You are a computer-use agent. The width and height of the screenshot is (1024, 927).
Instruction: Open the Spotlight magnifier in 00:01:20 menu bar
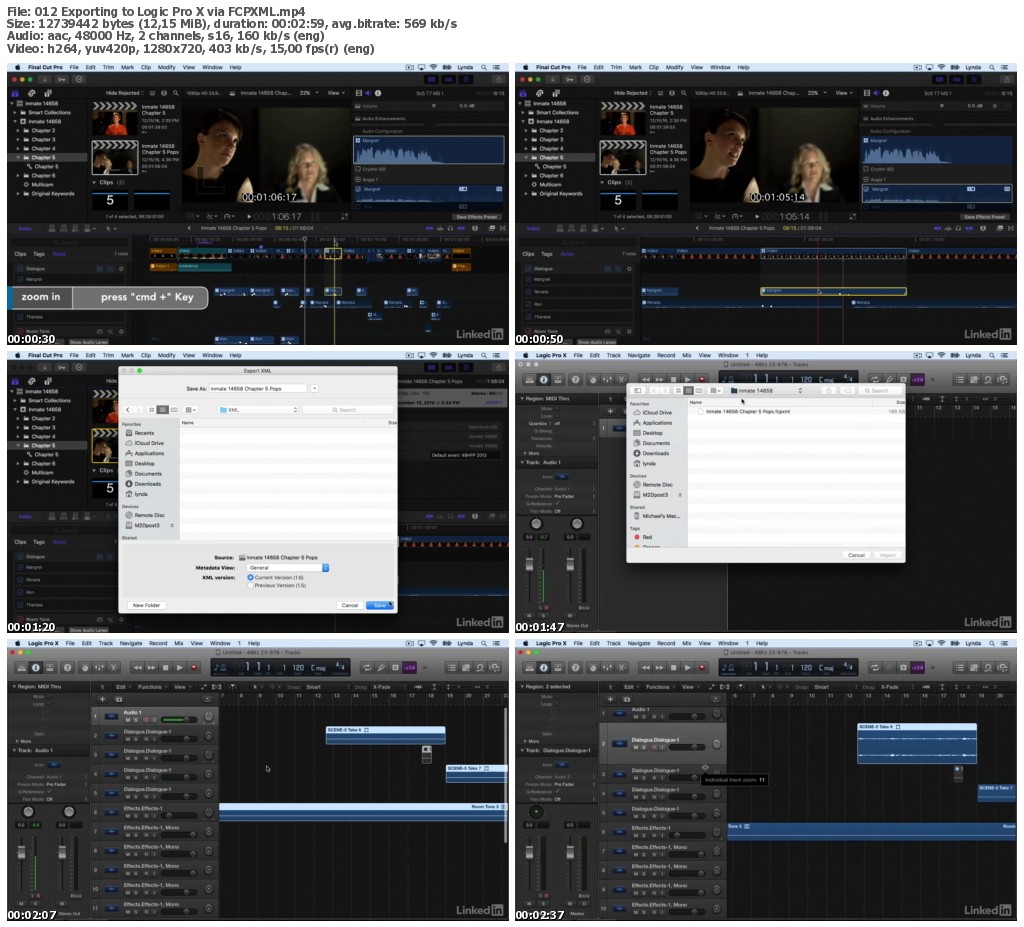(x=484, y=355)
